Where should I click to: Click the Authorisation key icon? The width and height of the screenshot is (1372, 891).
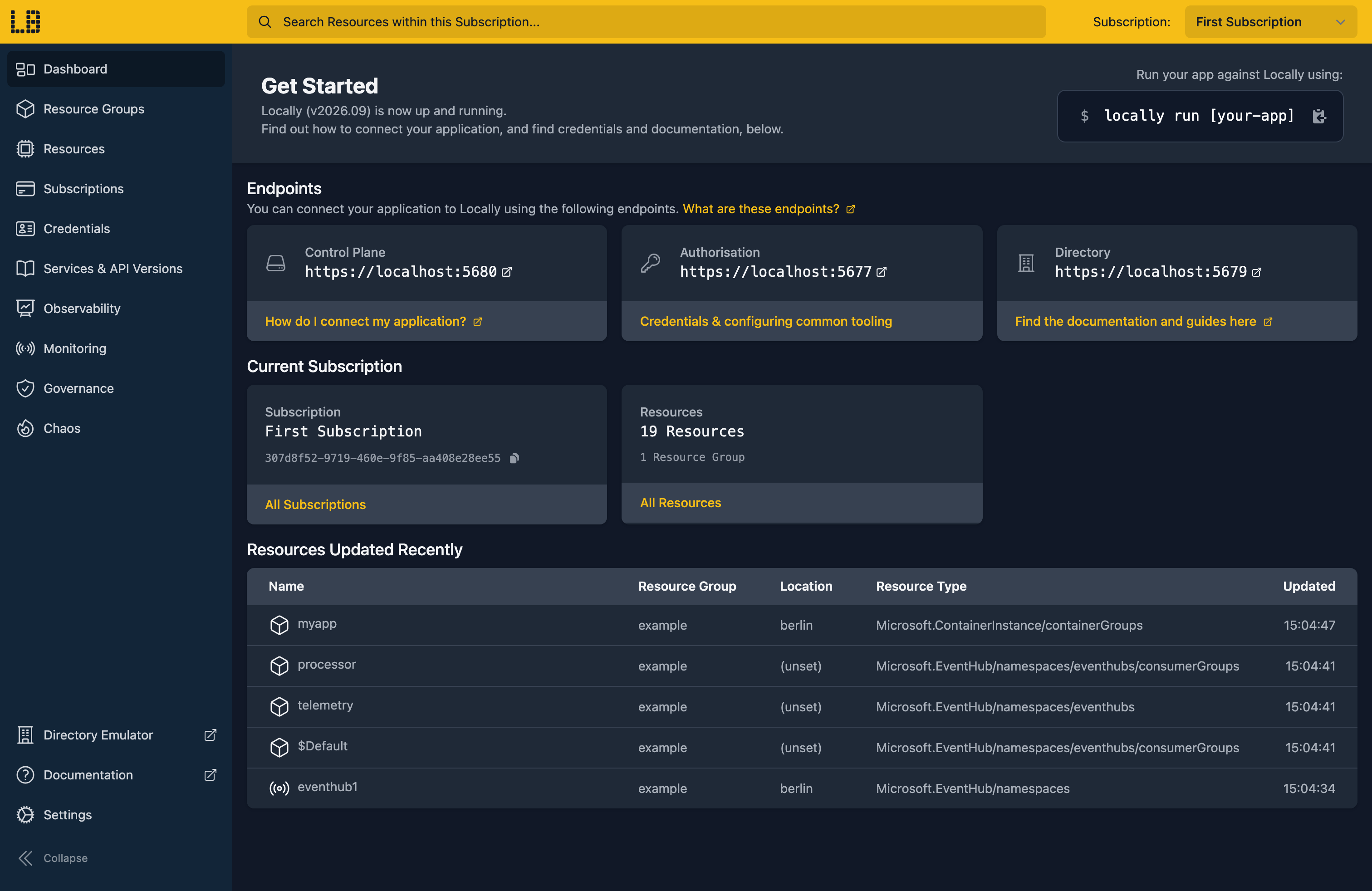[650, 263]
